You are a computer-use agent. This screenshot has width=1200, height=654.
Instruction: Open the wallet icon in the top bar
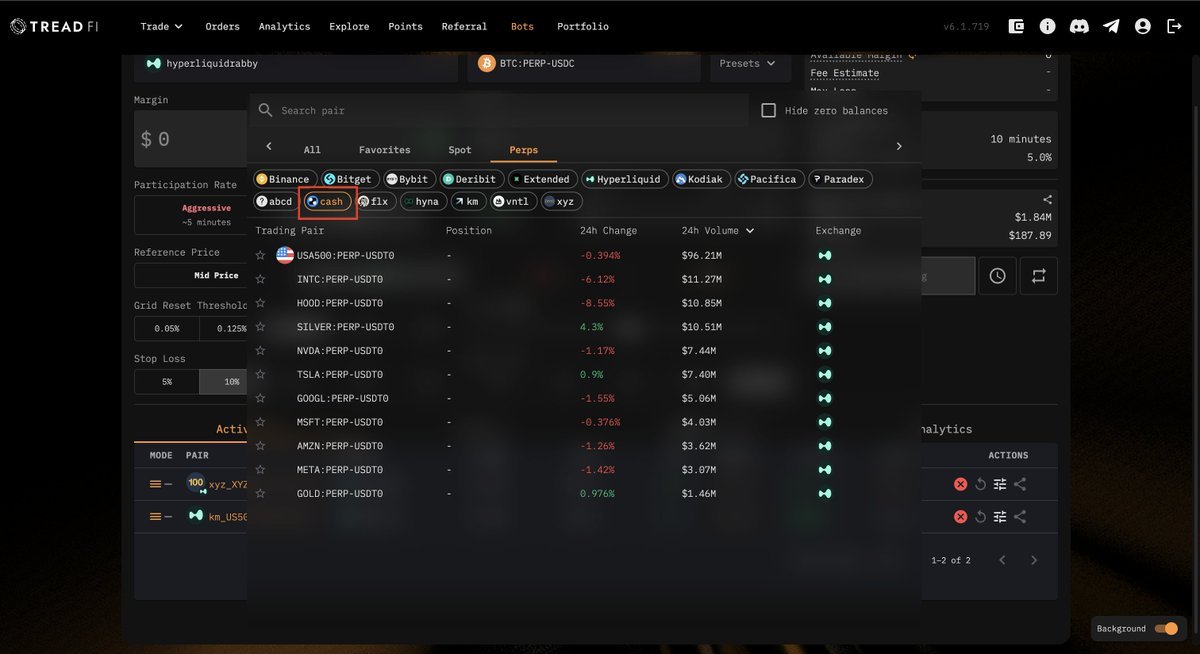[x=1017, y=27]
